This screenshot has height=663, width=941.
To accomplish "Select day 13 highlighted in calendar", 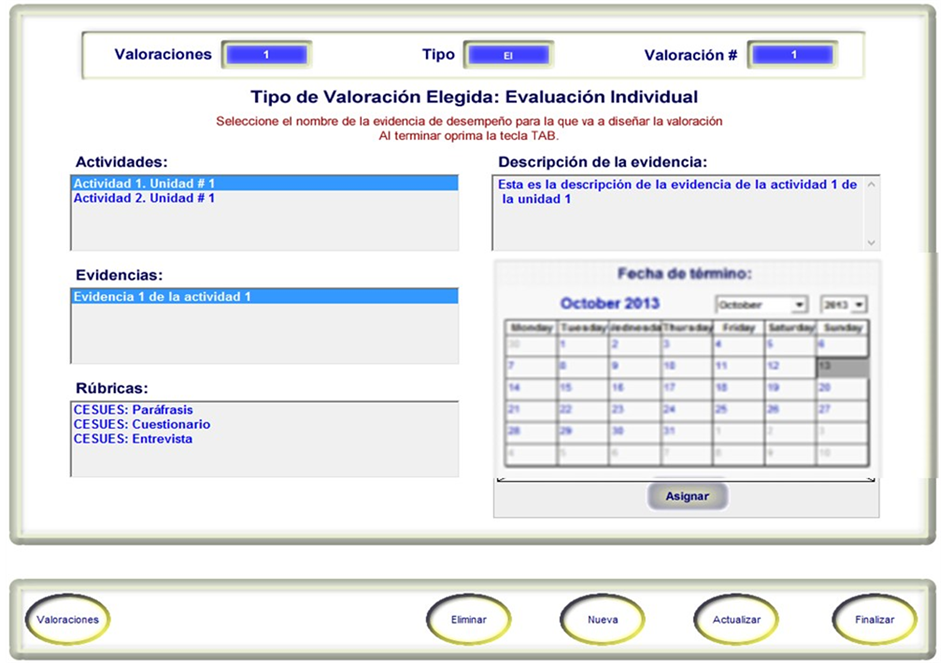I will click(842, 367).
